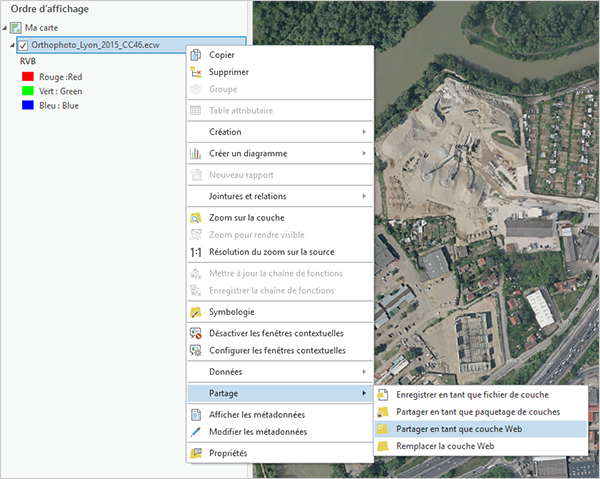Image resolution: width=600 pixels, height=479 pixels.
Task: Click the Propriétés icon
Action: tap(196, 453)
